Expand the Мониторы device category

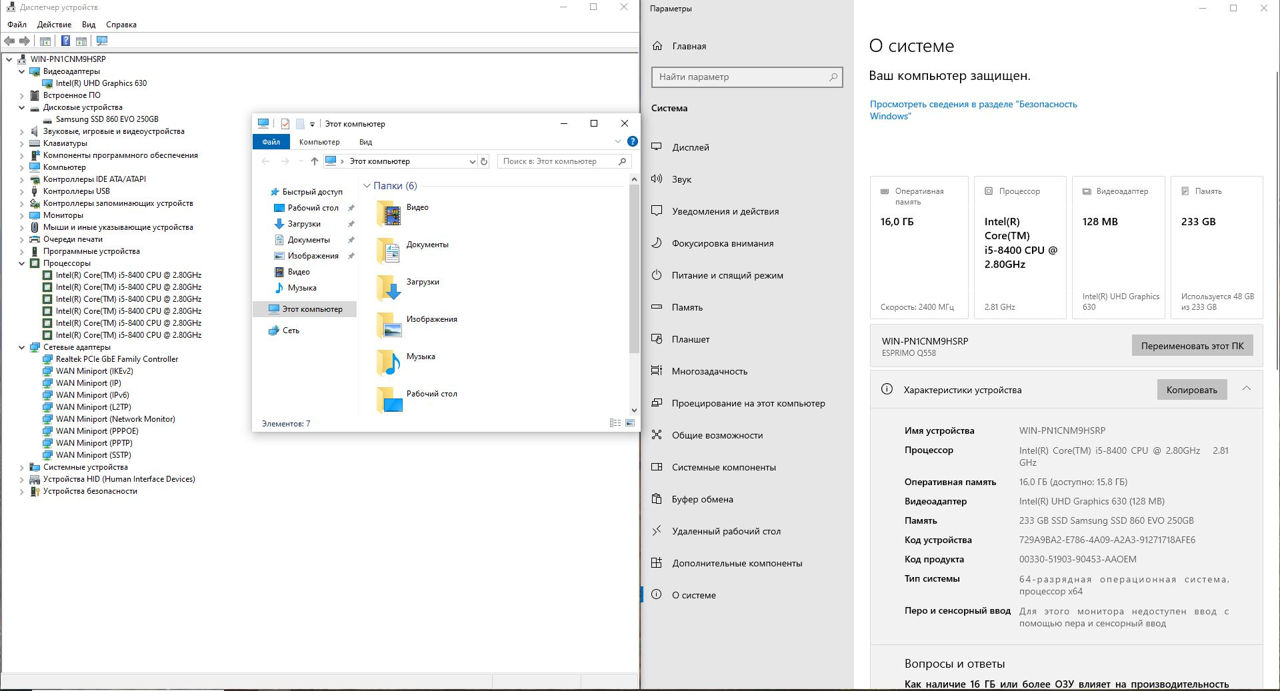coord(22,215)
